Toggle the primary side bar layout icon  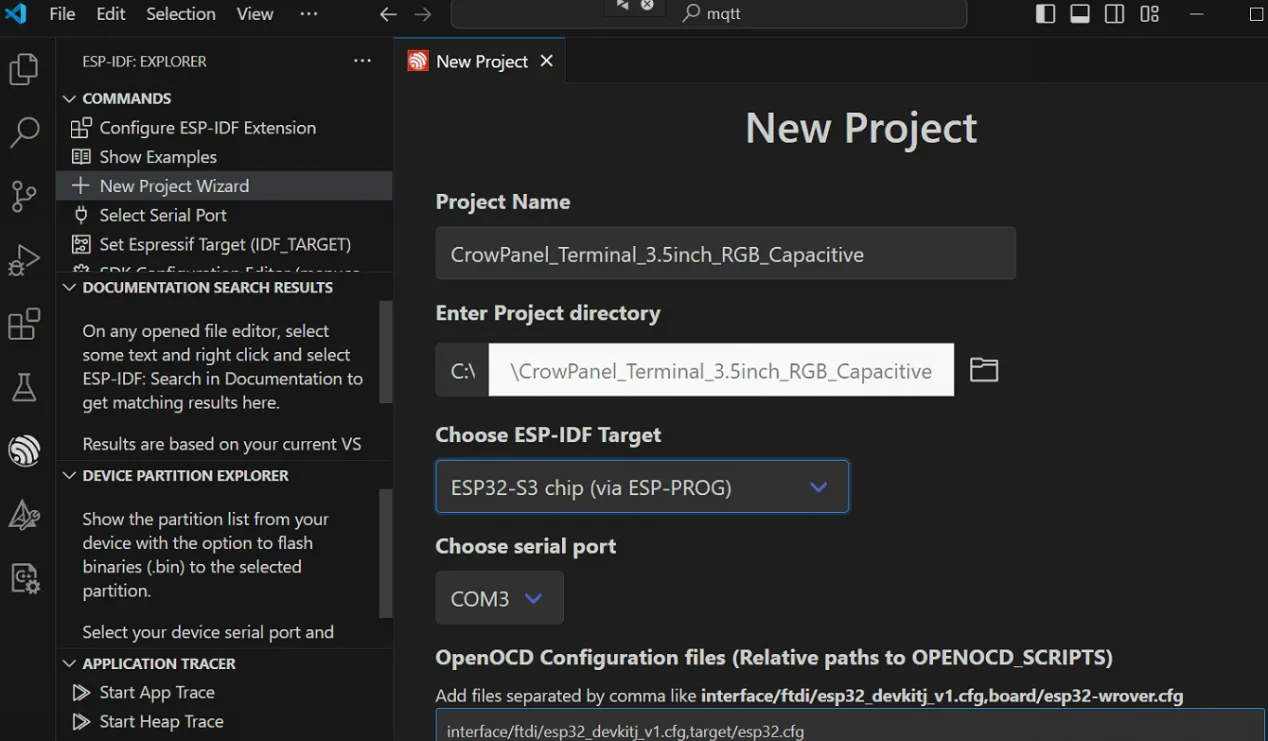coord(1045,14)
